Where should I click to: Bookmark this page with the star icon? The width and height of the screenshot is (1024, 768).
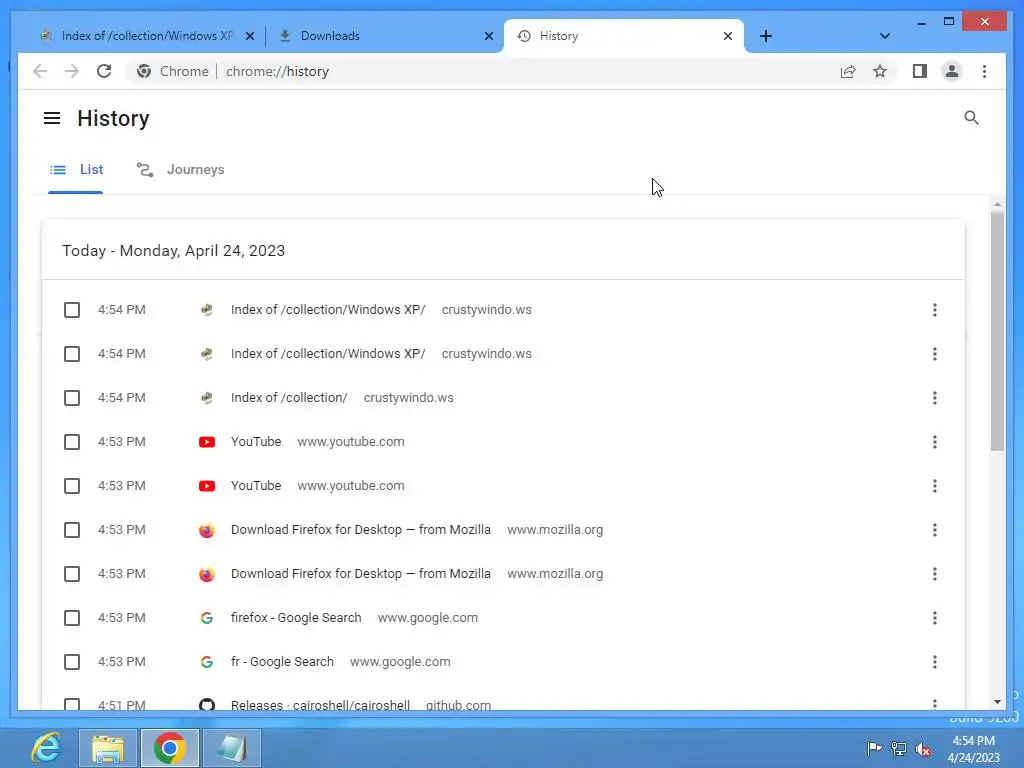[x=880, y=71]
